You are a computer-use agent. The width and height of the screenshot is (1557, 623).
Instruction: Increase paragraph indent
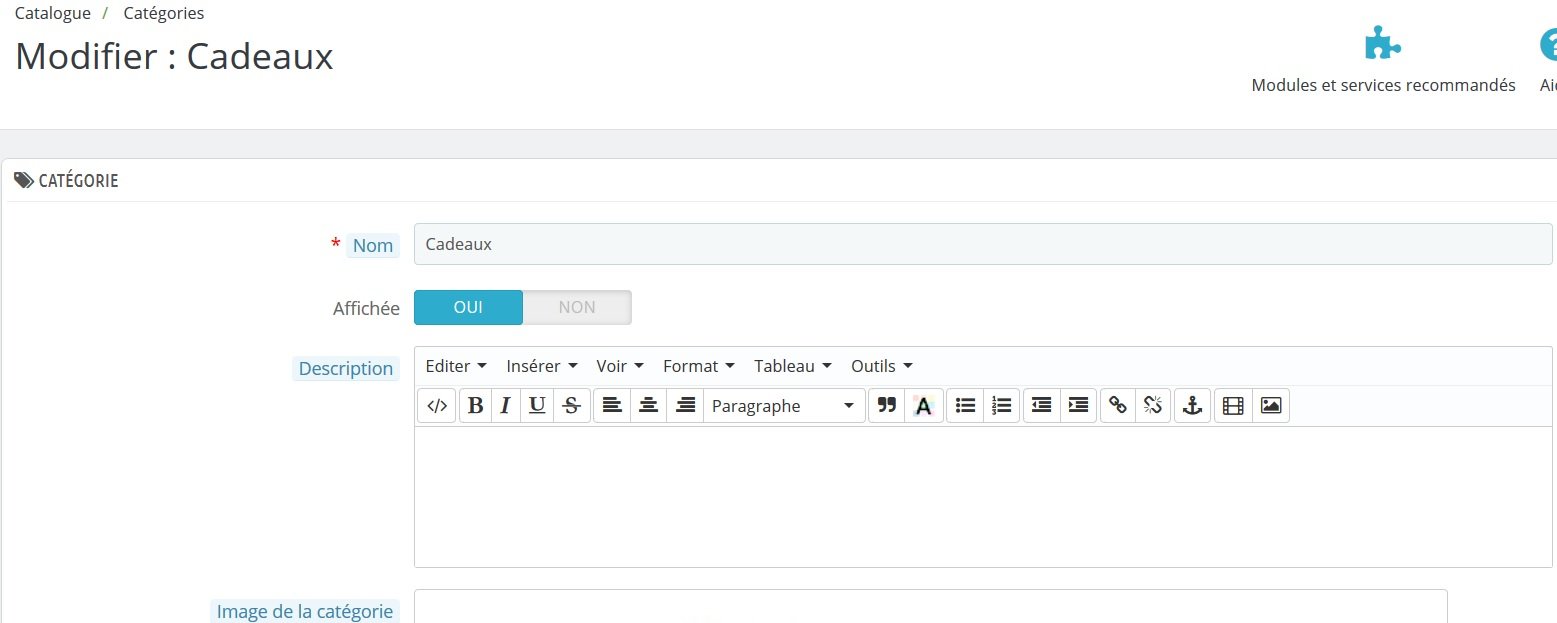[1078, 405]
